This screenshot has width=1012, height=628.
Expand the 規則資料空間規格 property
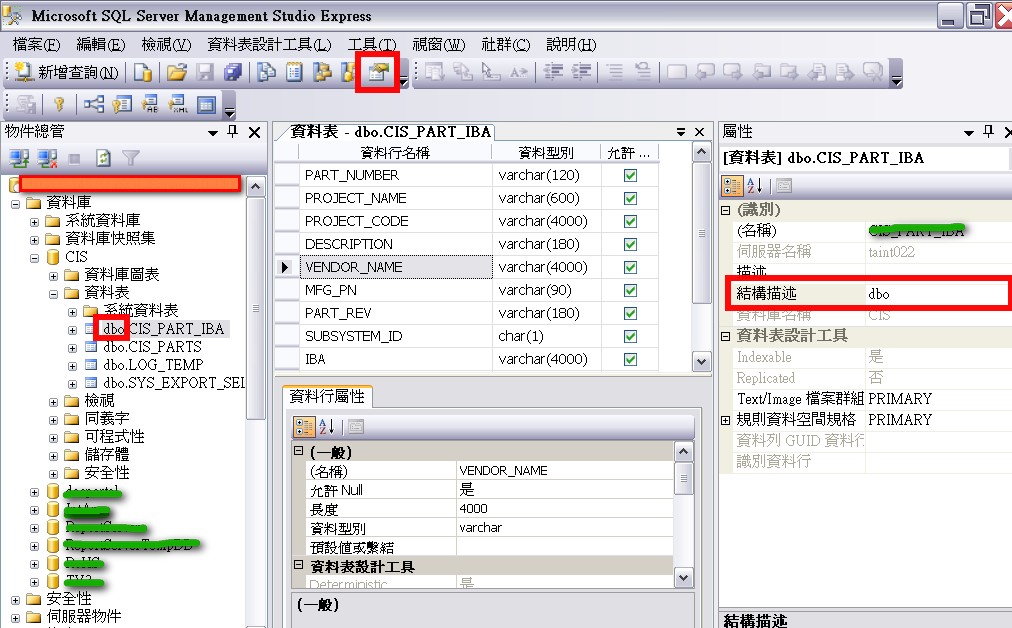[x=725, y=420]
